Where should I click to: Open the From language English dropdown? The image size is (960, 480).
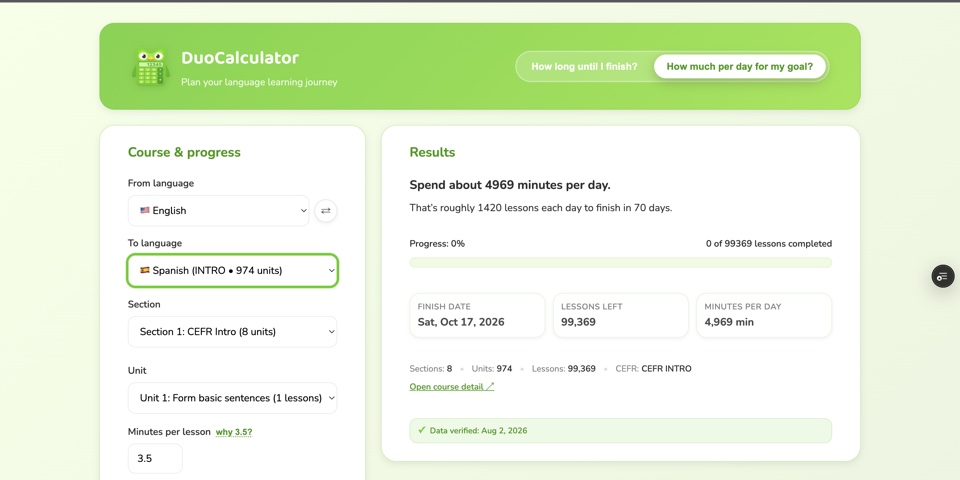click(x=219, y=211)
